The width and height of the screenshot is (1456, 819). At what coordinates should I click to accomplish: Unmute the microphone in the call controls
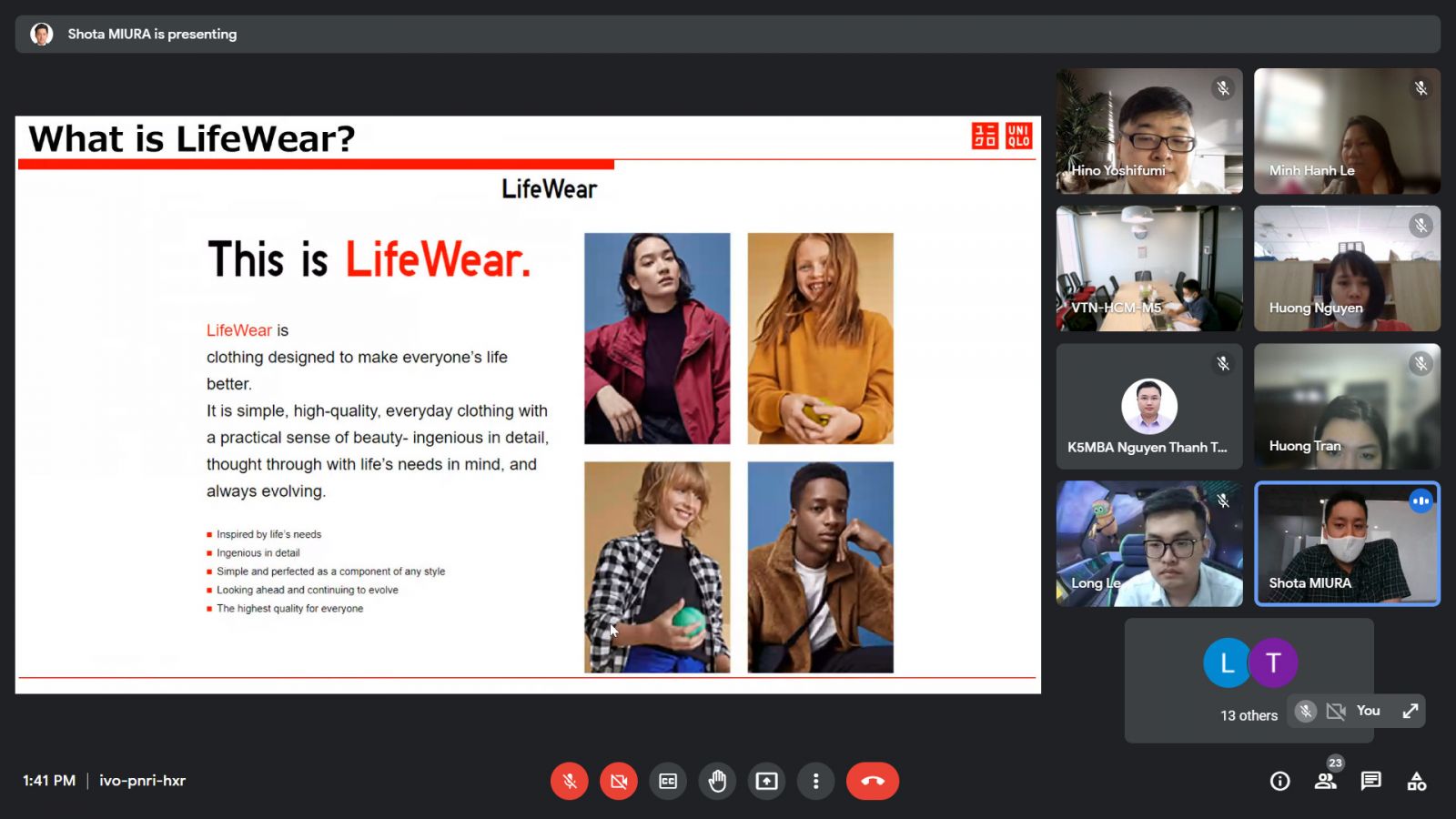point(570,781)
